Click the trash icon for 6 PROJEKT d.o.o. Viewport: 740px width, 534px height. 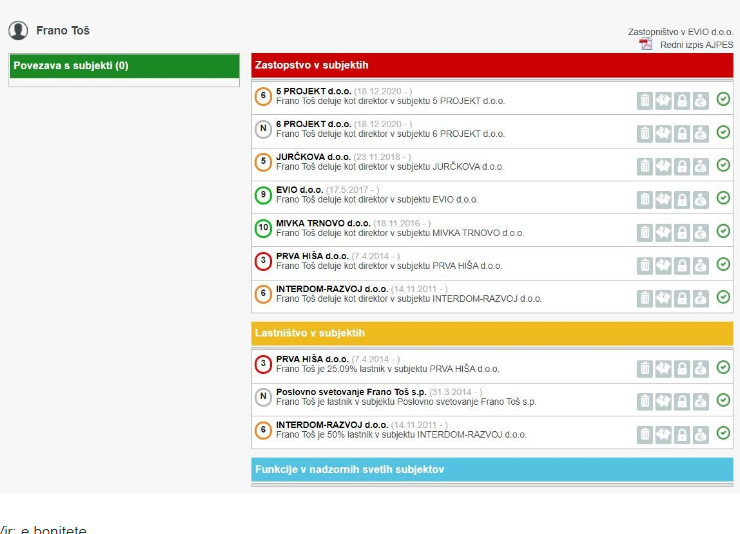coord(645,132)
